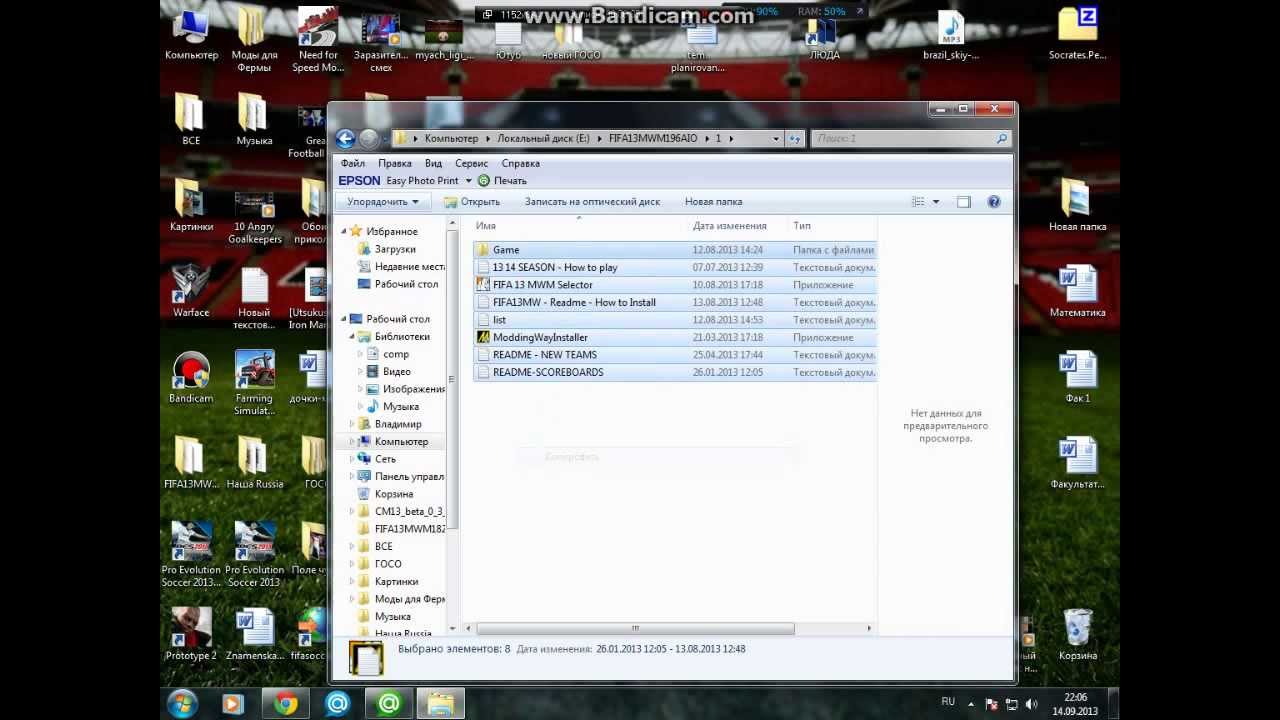This screenshot has height=720, width=1280.
Task: Collapse the Избранное section
Action: coord(344,231)
